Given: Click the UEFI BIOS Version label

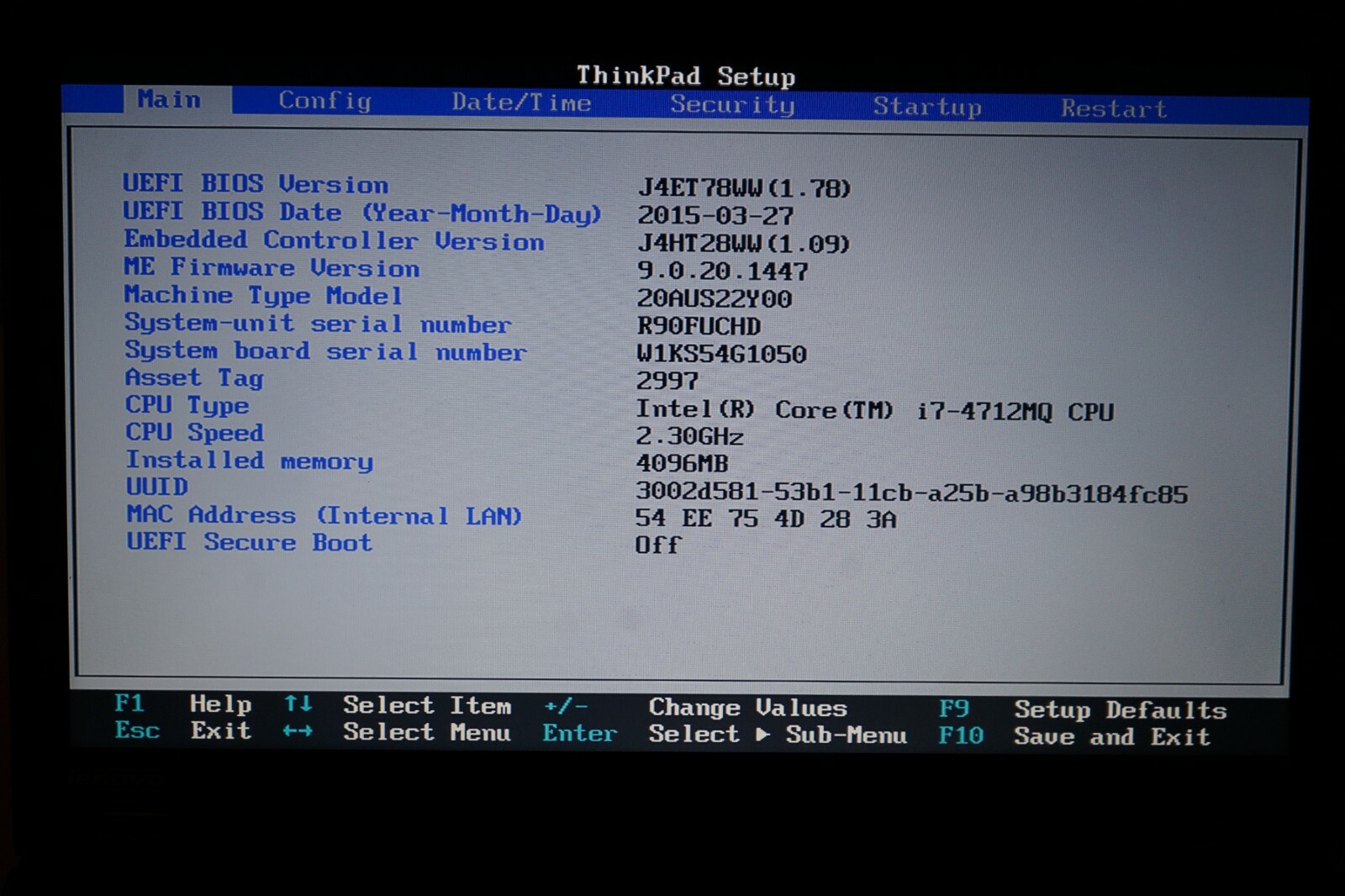Looking at the screenshot, I should point(256,183).
